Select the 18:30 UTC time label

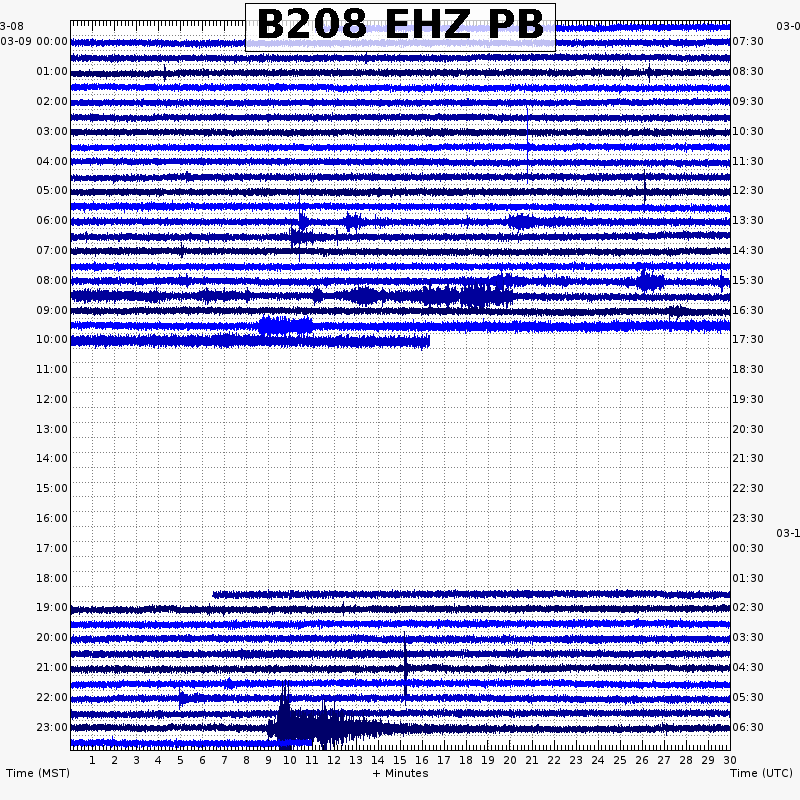[x=748, y=369]
